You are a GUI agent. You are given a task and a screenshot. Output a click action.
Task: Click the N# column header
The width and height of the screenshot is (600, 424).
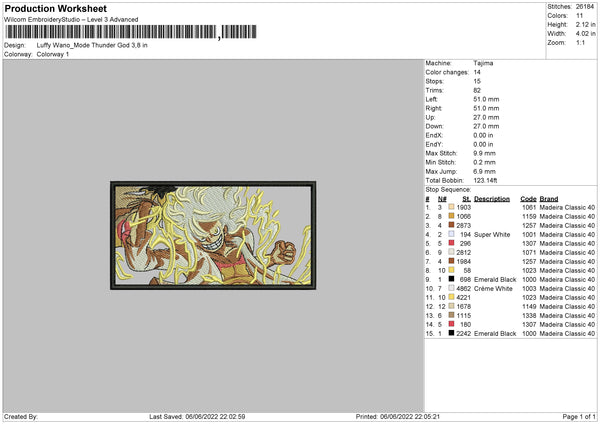(x=442, y=199)
